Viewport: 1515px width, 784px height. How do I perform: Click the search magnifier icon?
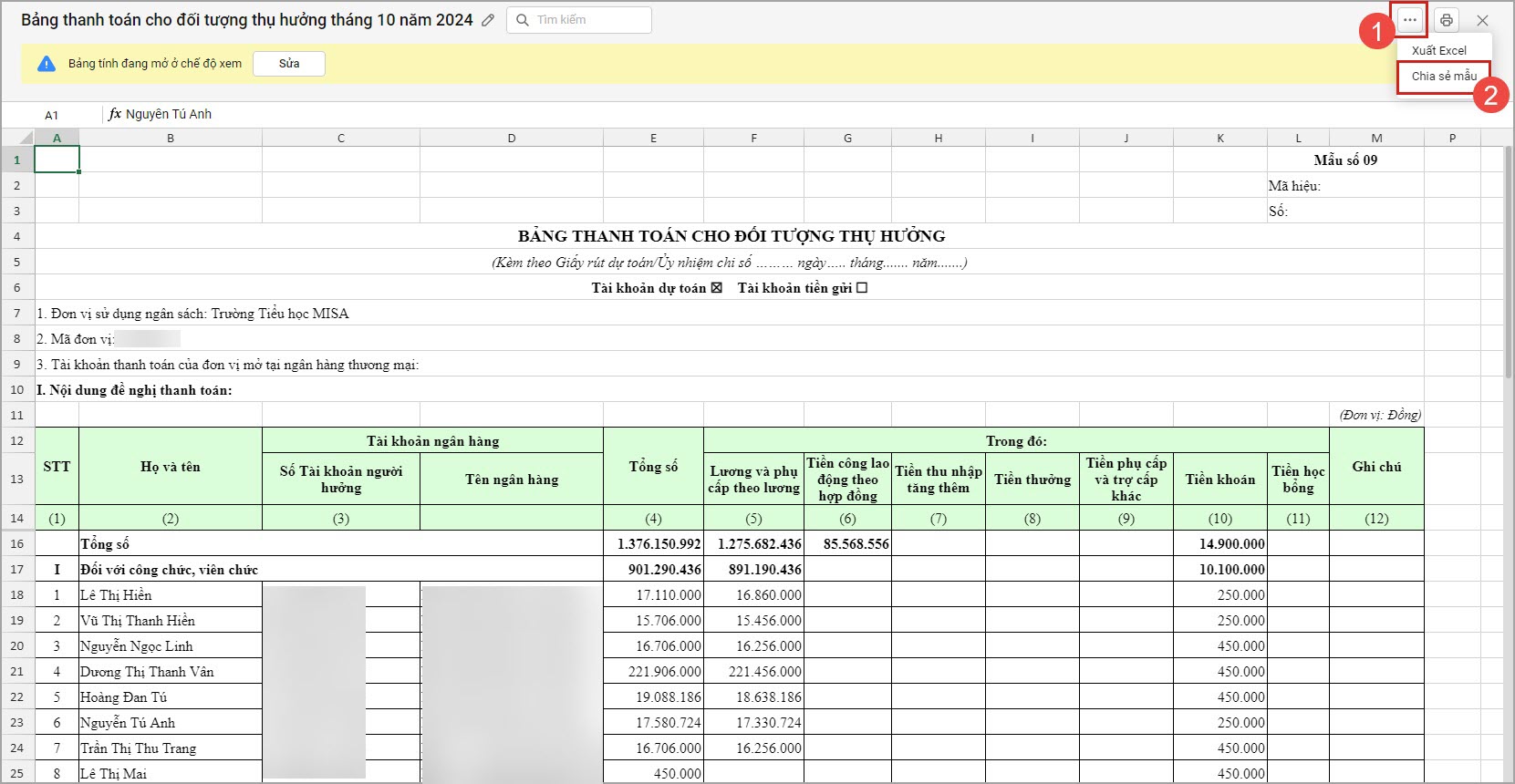pos(523,20)
